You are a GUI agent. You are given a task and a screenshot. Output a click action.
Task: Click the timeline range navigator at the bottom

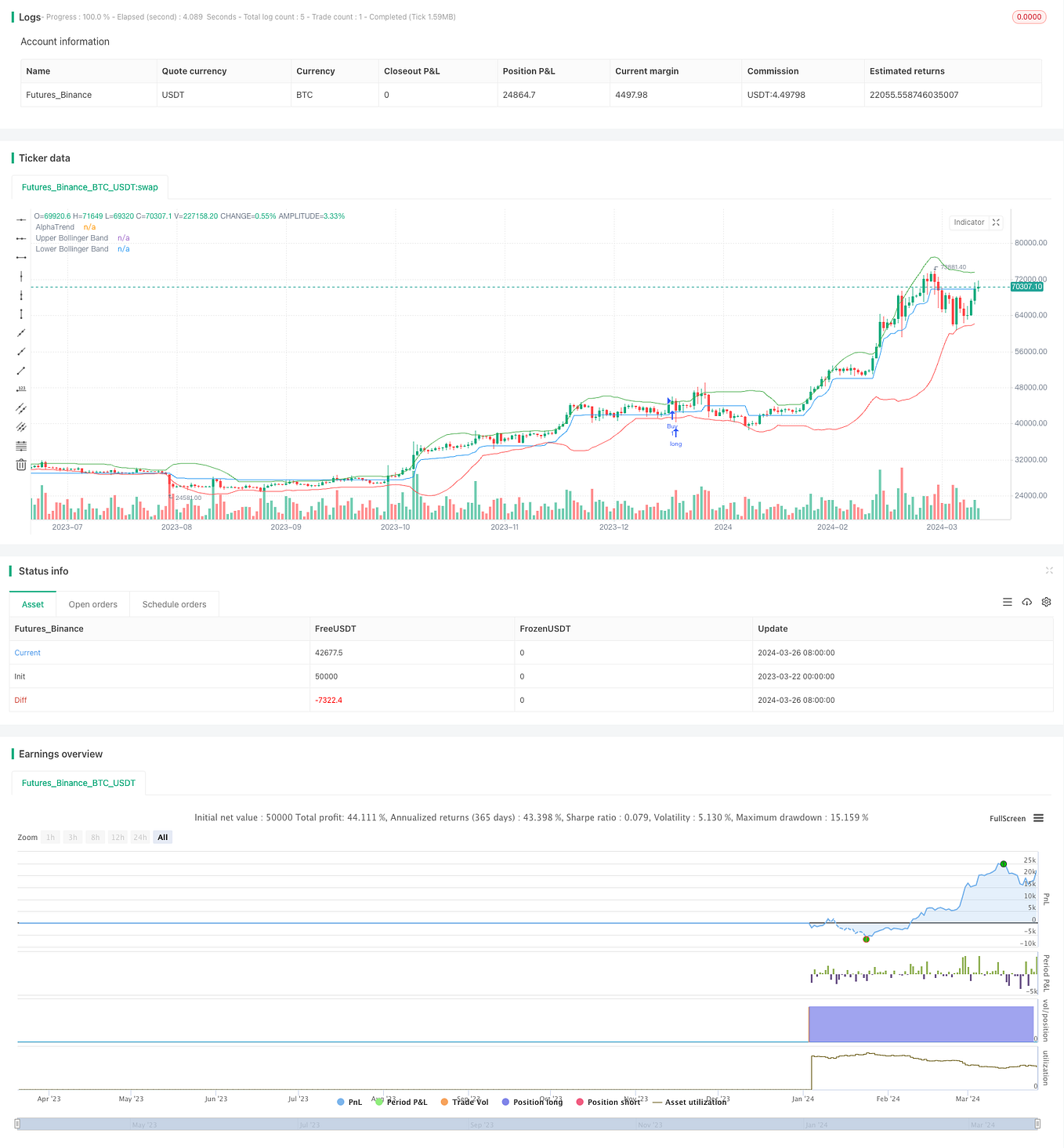coord(532,1124)
